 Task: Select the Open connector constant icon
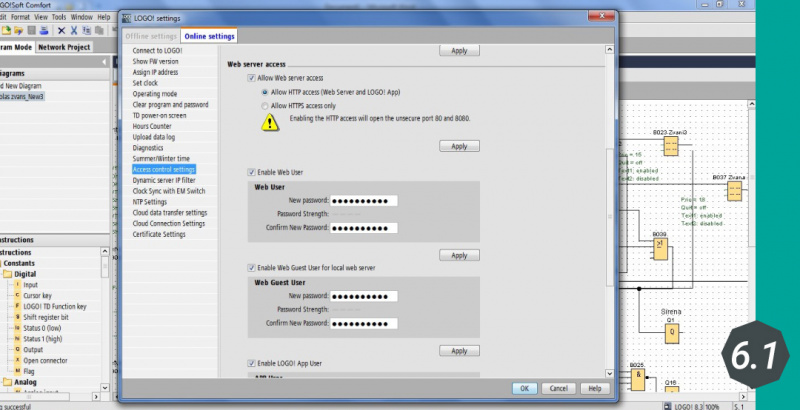(17, 359)
